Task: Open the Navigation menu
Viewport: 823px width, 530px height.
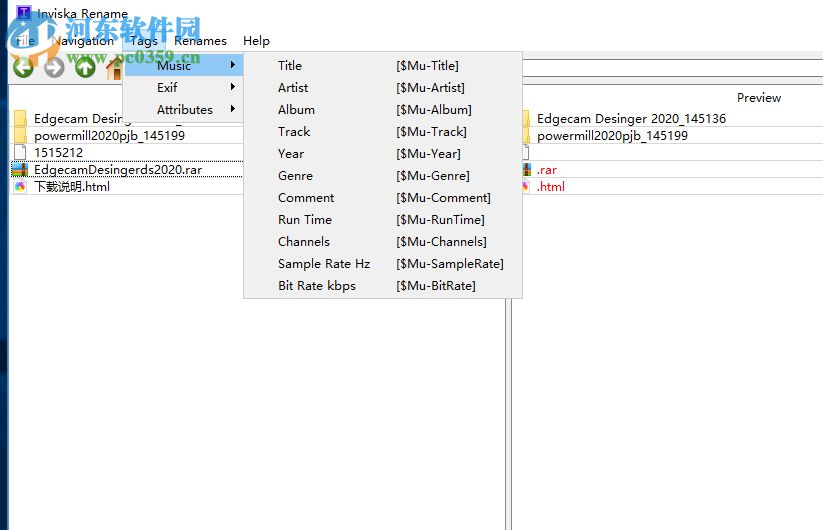Action: tap(82, 41)
